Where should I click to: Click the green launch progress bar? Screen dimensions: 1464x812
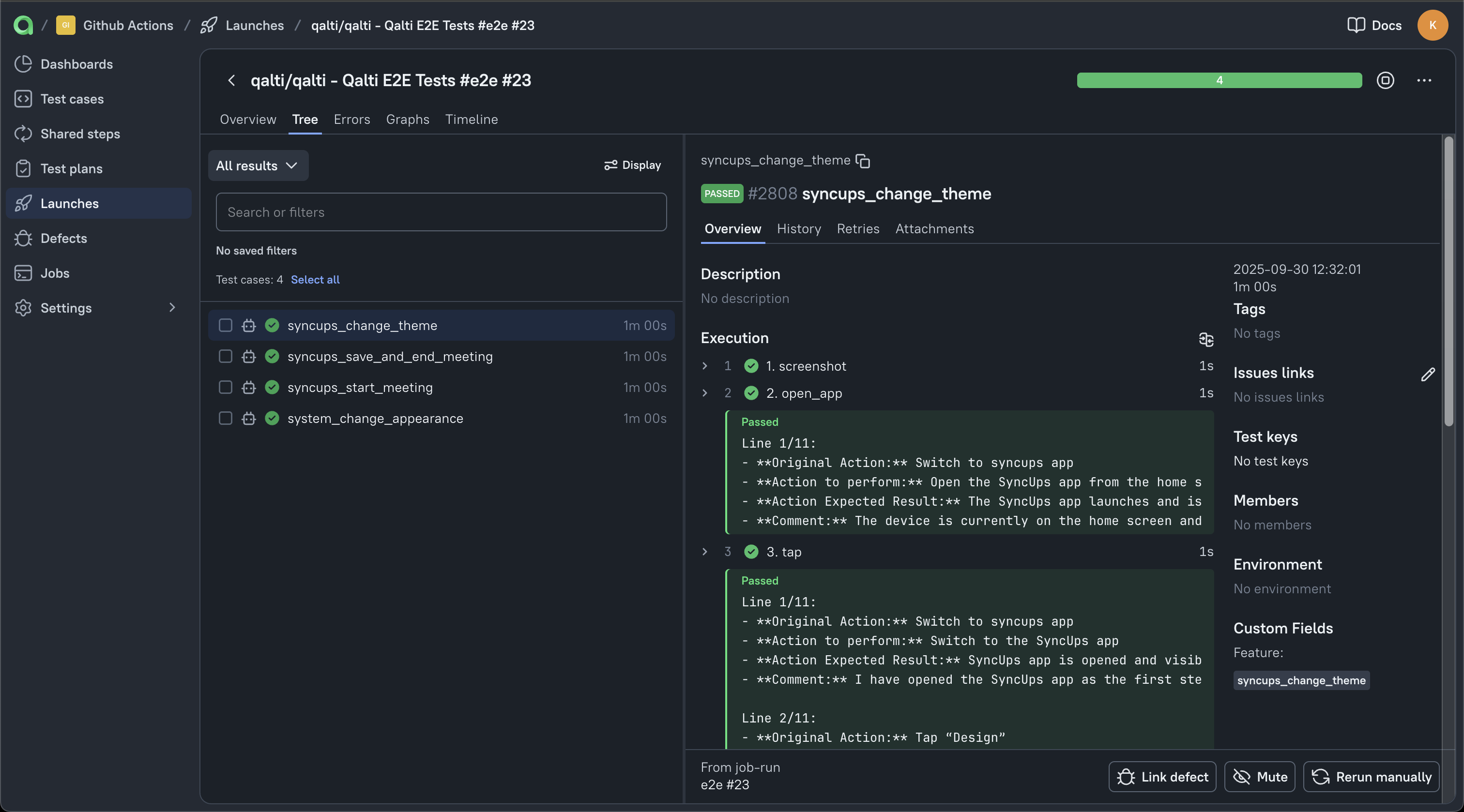1220,80
